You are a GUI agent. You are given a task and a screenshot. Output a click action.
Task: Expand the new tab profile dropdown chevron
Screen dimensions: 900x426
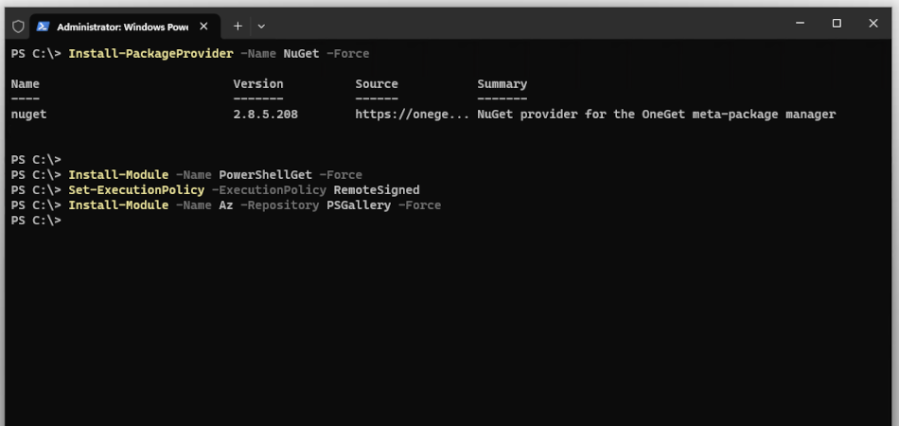(262, 26)
